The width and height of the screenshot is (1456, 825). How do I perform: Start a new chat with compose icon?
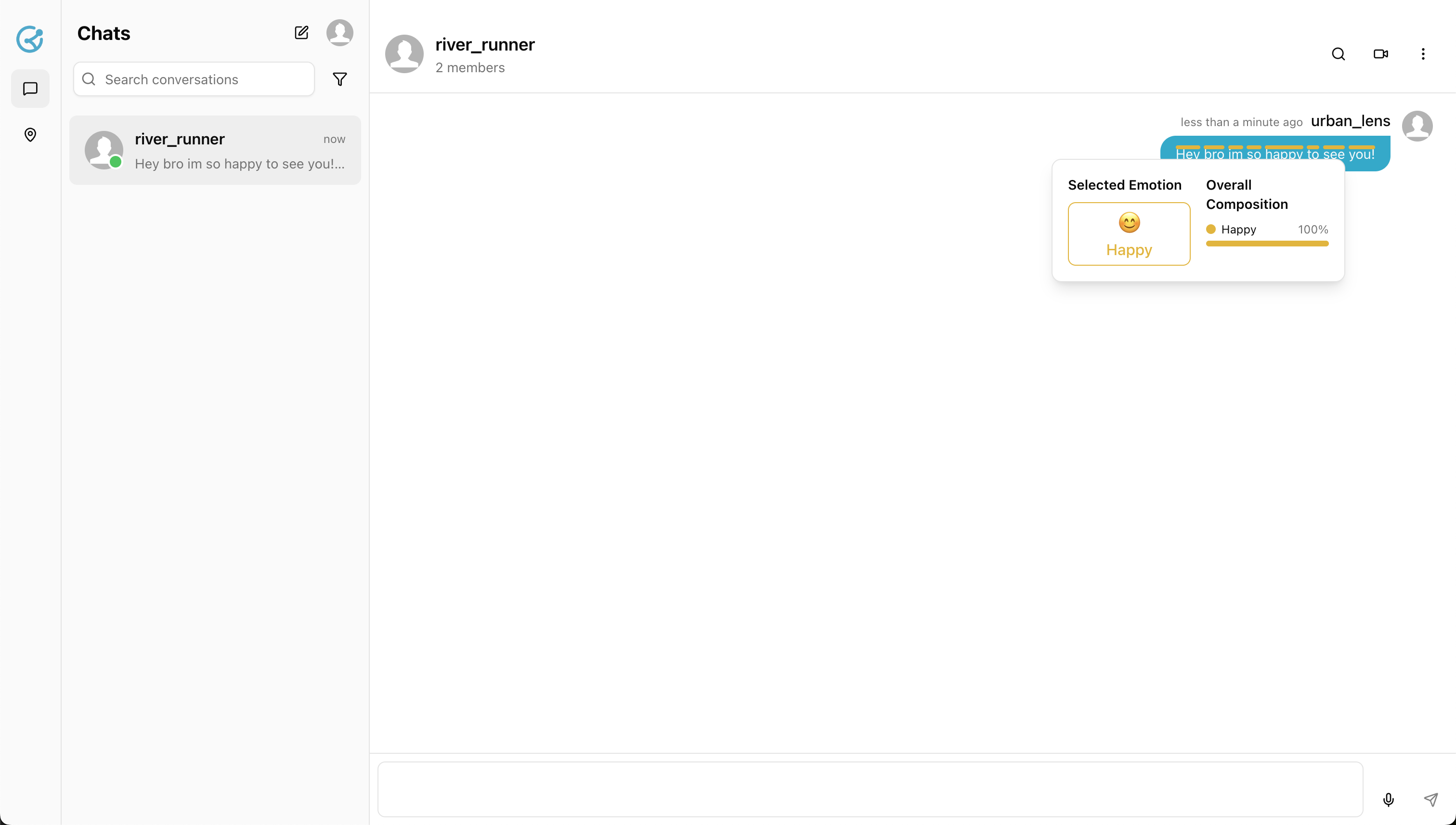click(301, 33)
